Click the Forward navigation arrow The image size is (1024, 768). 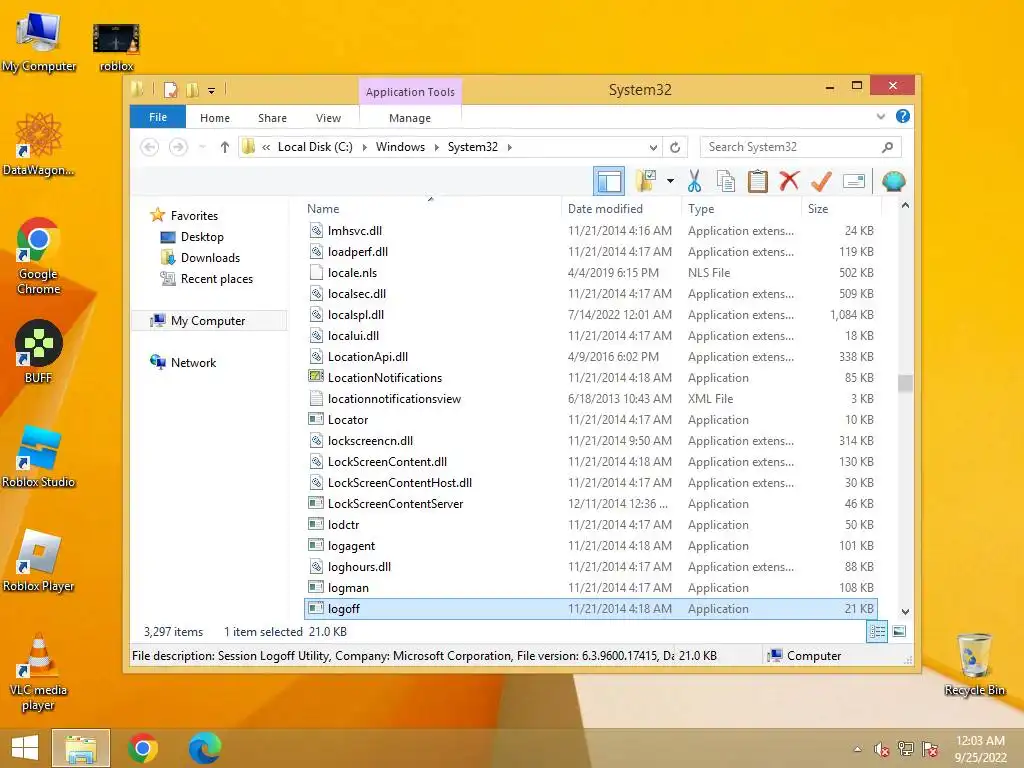(x=178, y=147)
